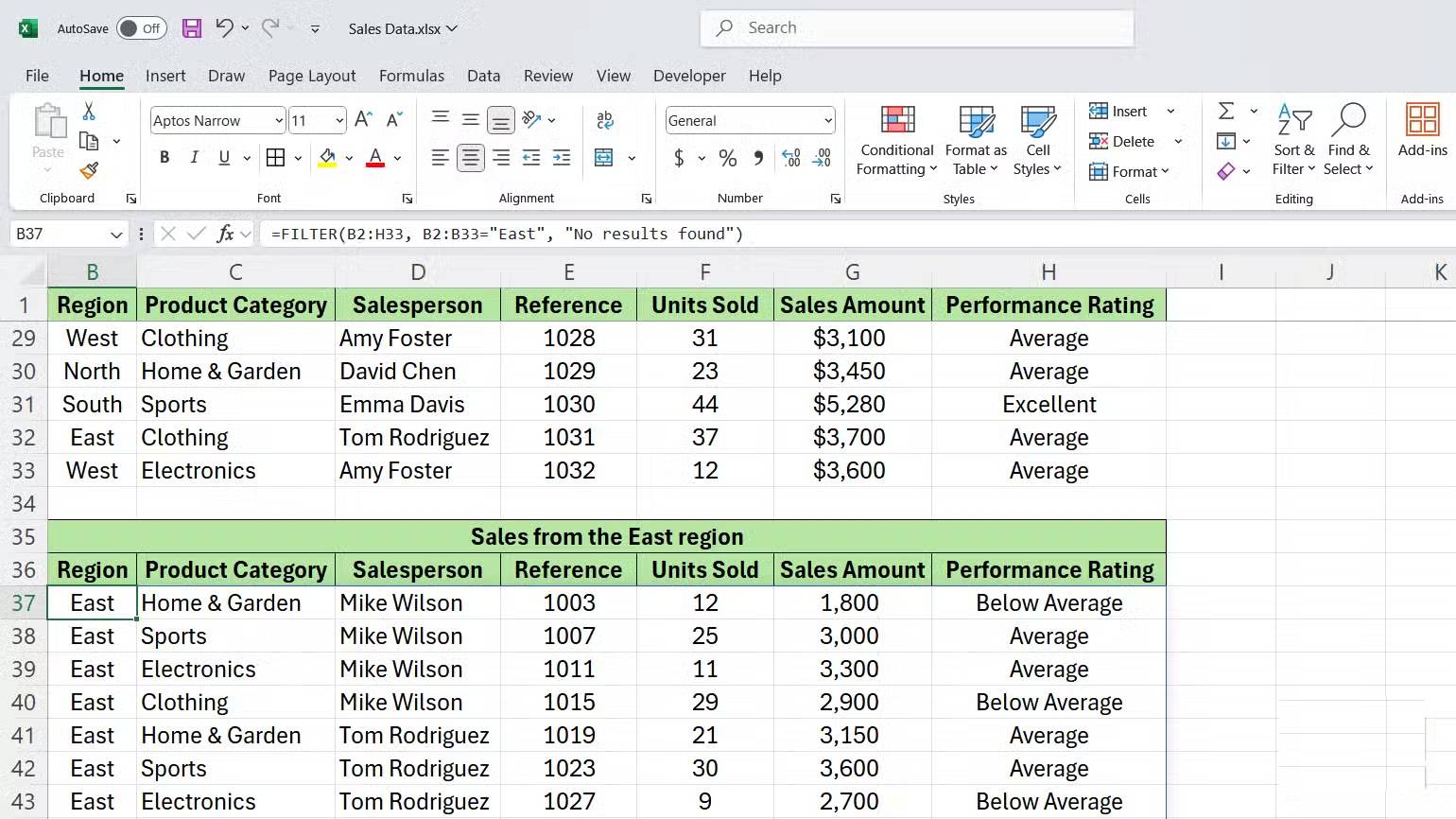
Task: Apply Percent number format
Action: coord(727,158)
